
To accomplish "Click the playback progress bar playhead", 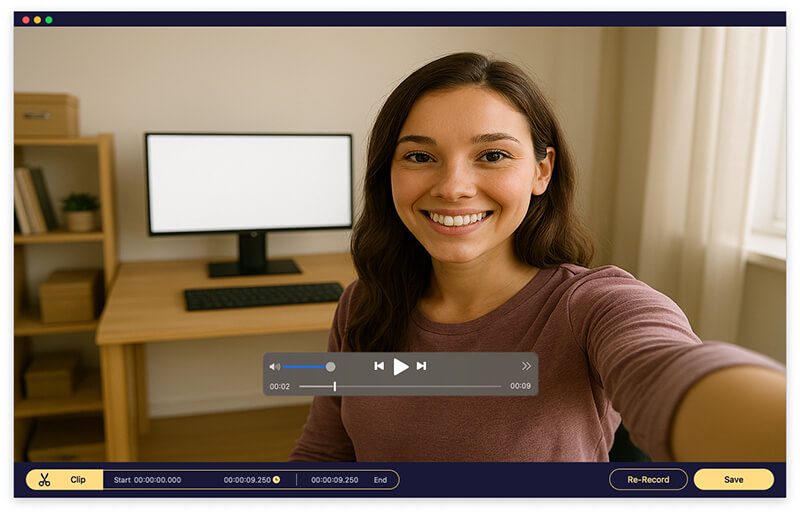I will pyautogui.click(x=334, y=386).
